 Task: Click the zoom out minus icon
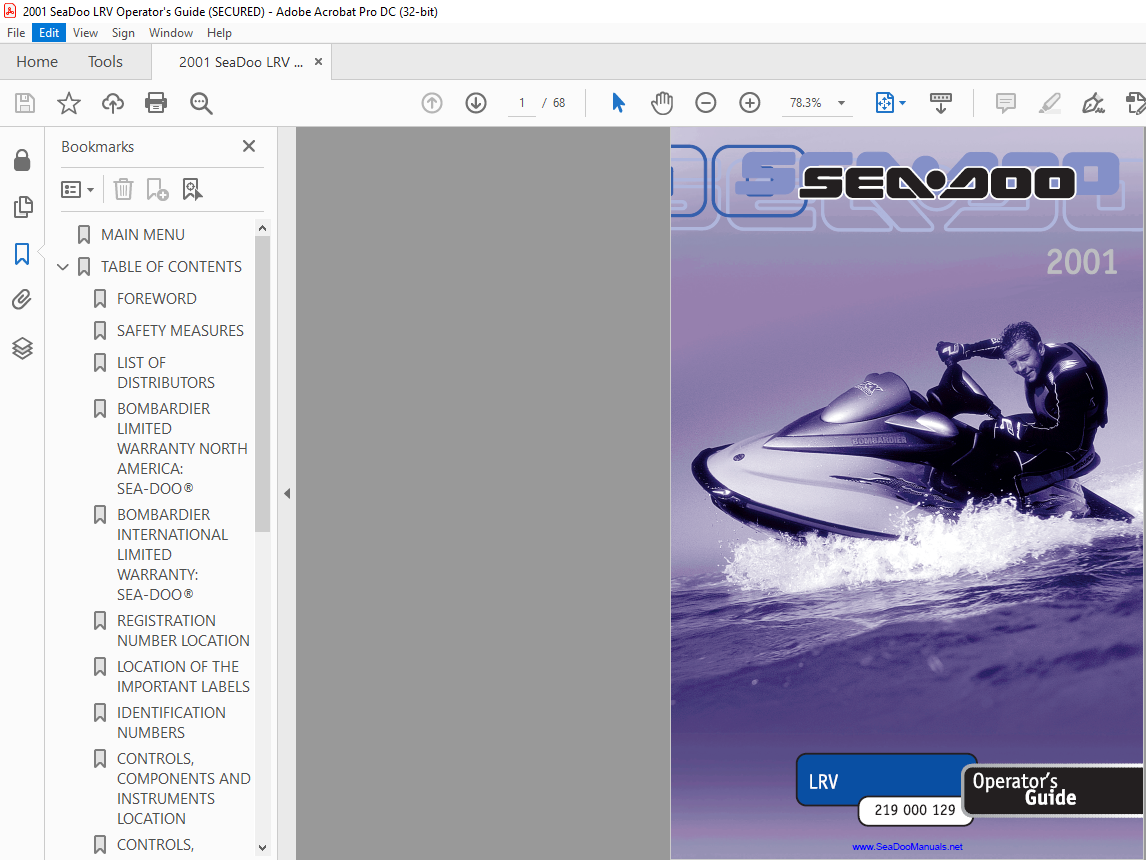705,103
